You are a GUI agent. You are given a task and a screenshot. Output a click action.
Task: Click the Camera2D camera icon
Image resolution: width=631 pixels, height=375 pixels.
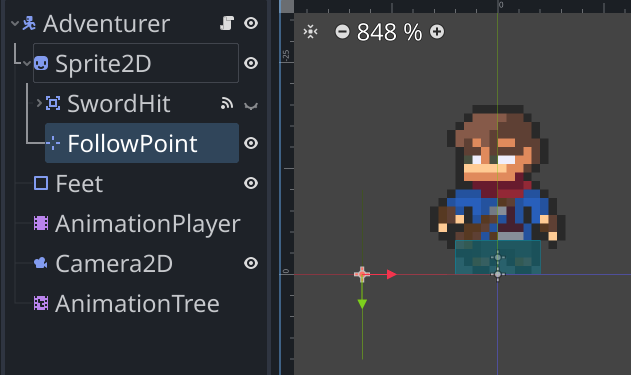[x=41, y=263]
